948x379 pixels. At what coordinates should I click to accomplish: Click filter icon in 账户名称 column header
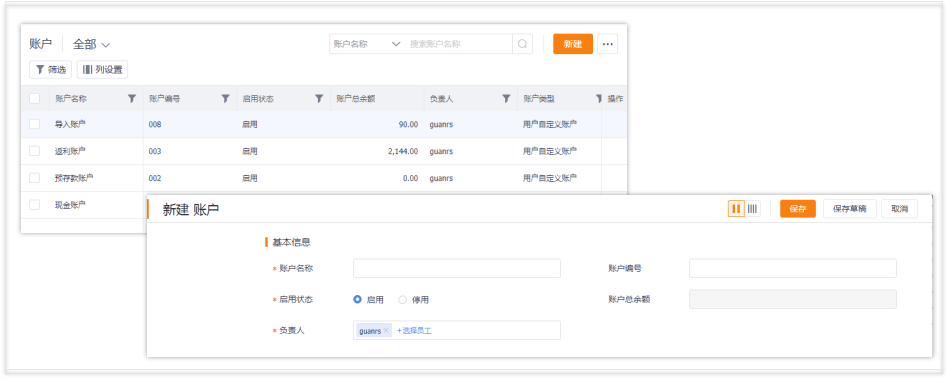pyautogui.click(x=132, y=99)
